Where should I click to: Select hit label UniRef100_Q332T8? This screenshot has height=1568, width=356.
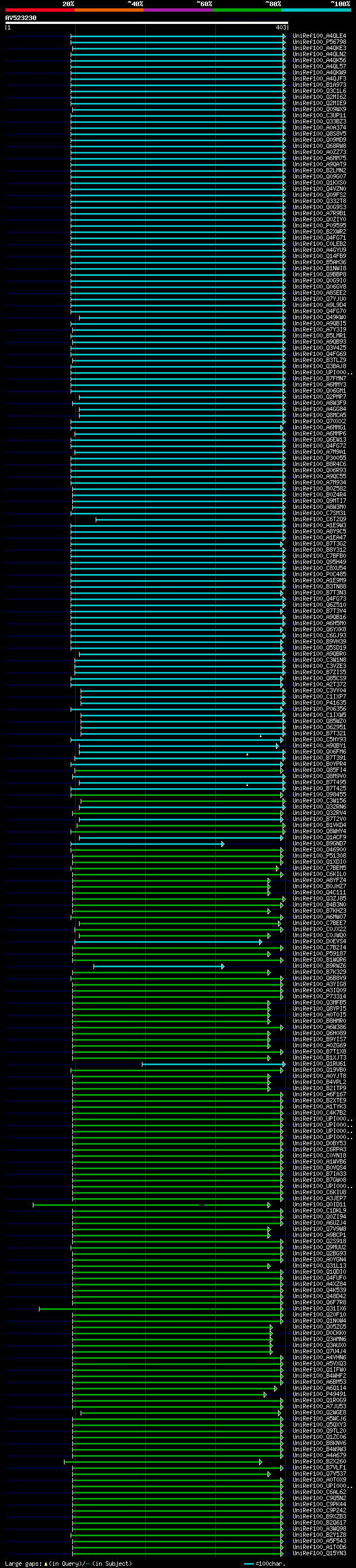click(x=319, y=201)
